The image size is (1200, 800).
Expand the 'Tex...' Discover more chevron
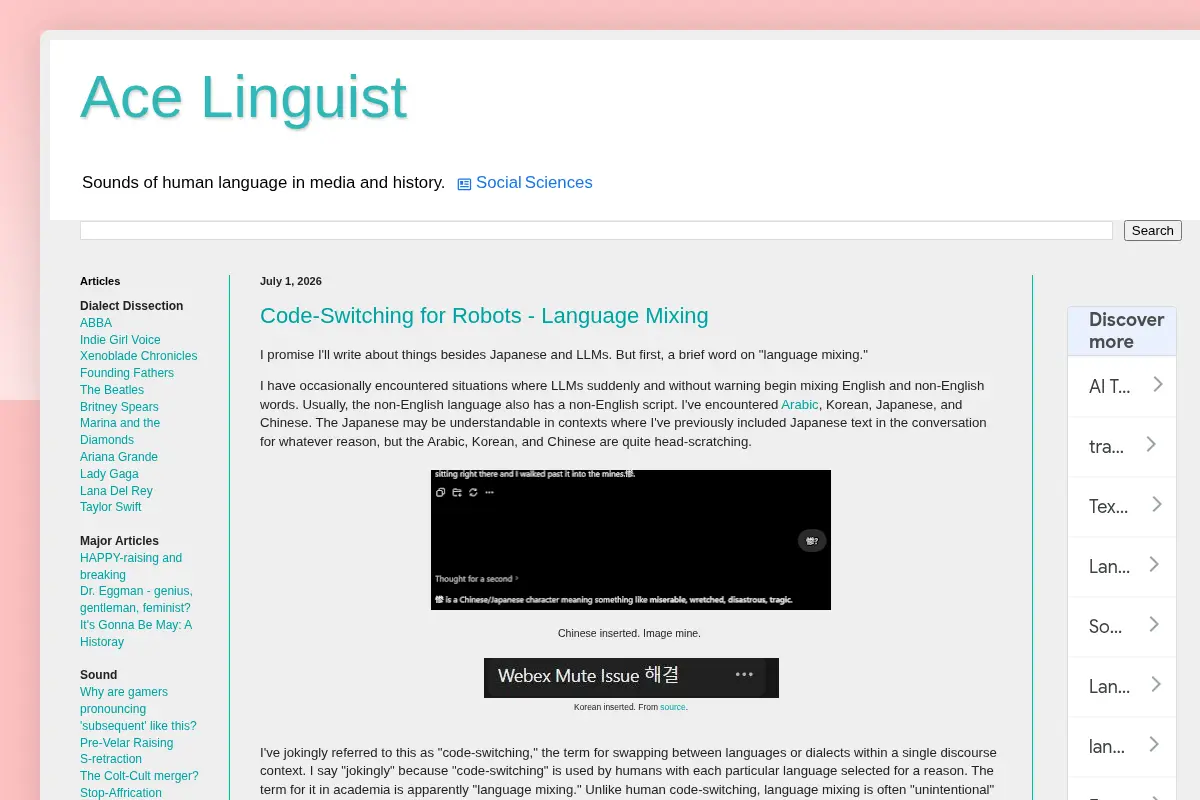[1156, 505]
